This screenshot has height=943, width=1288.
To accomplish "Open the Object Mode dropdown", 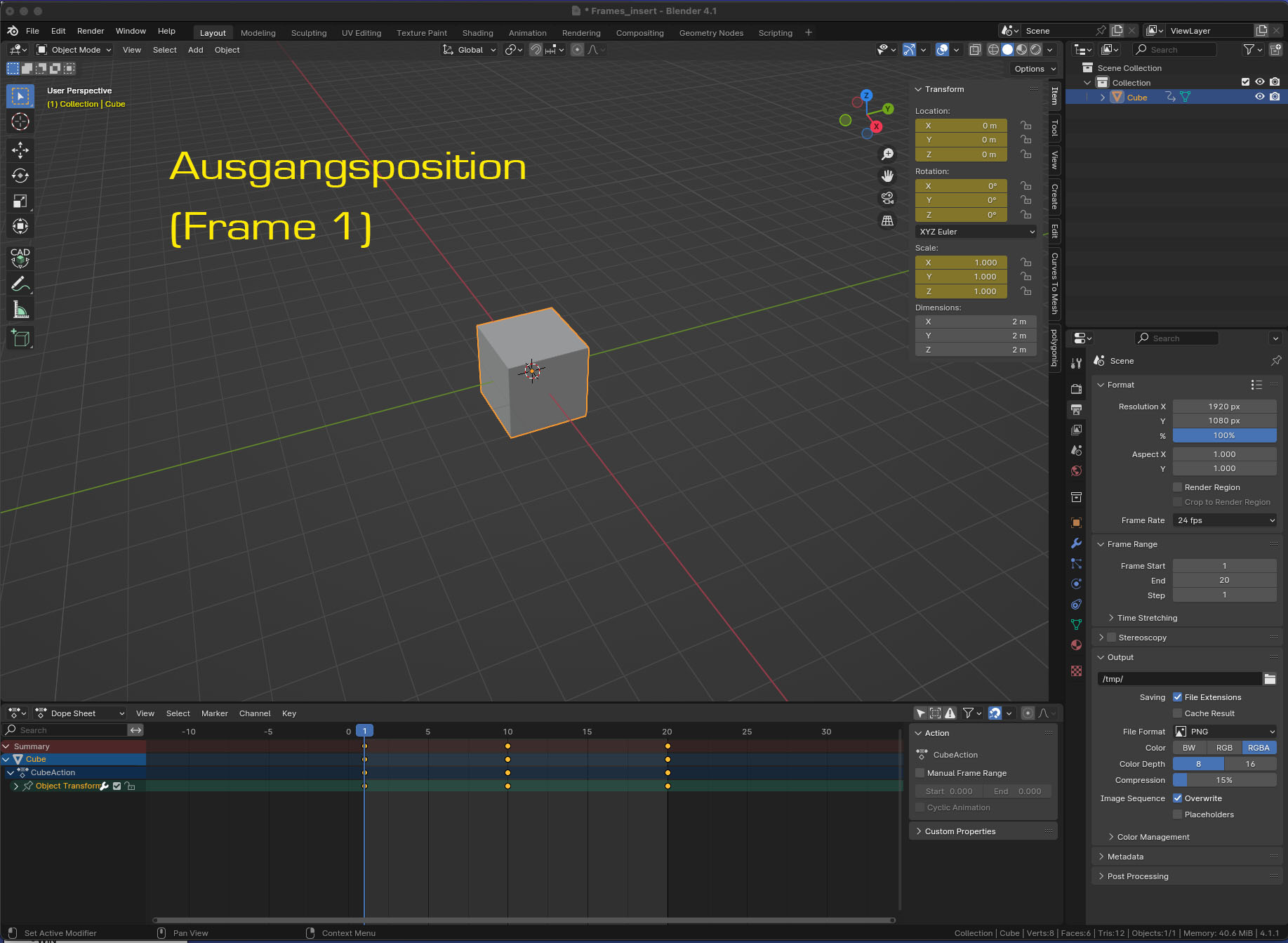I will [74, 50].
